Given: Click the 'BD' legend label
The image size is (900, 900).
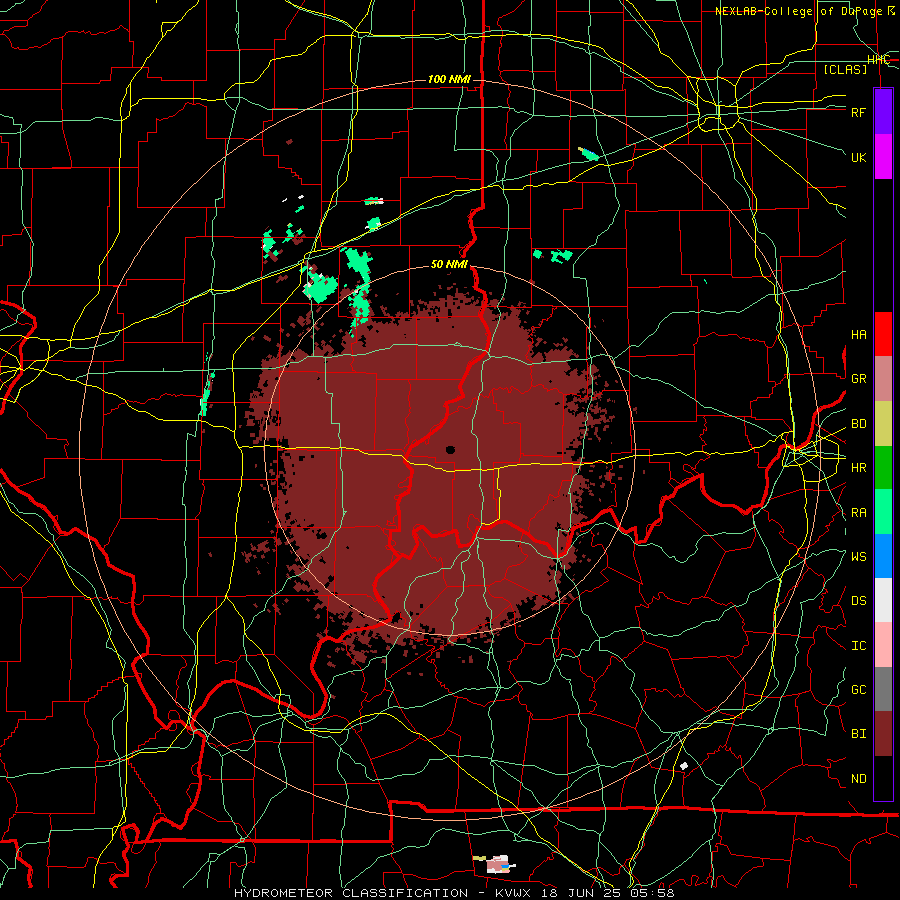Looking at the screenshot, I should [858, 424].
